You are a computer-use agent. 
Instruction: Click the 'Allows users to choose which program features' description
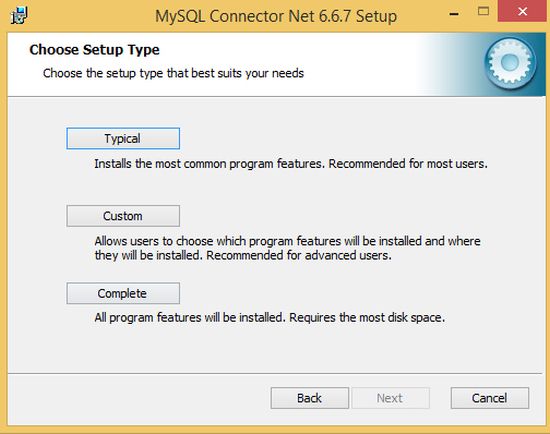tap(287, 248)
